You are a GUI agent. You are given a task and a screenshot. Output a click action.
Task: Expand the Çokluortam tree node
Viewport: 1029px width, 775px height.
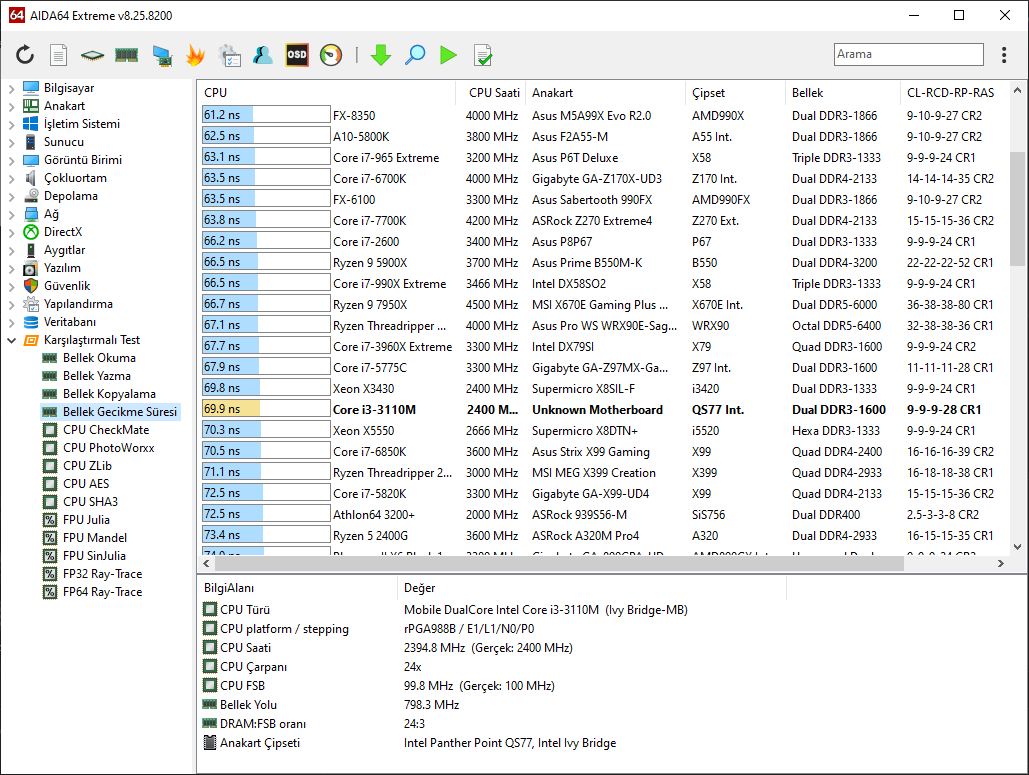[11, 178]
